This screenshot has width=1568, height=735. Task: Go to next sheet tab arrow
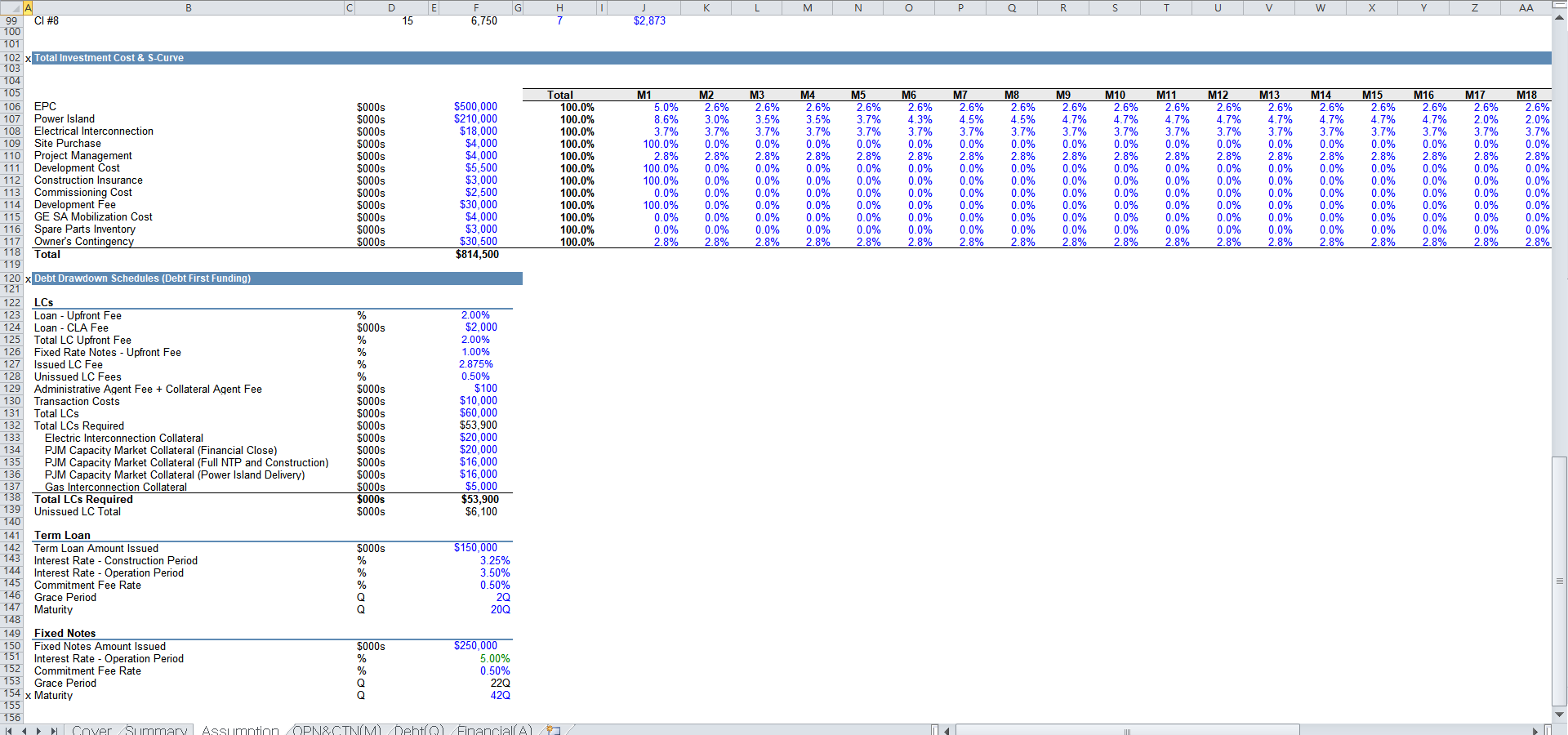click(39, 731)
